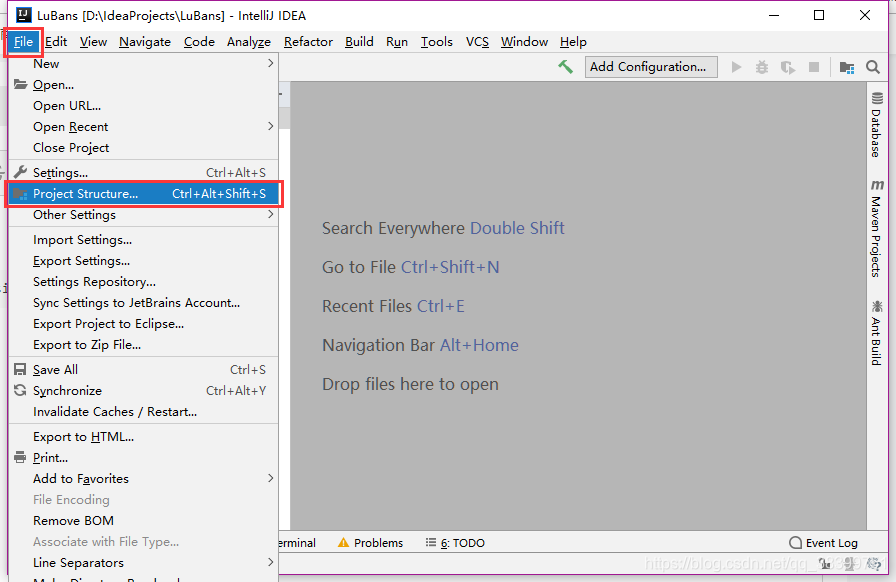Open the File menu
Screen dimensions: 896x582
coord(23,42)
